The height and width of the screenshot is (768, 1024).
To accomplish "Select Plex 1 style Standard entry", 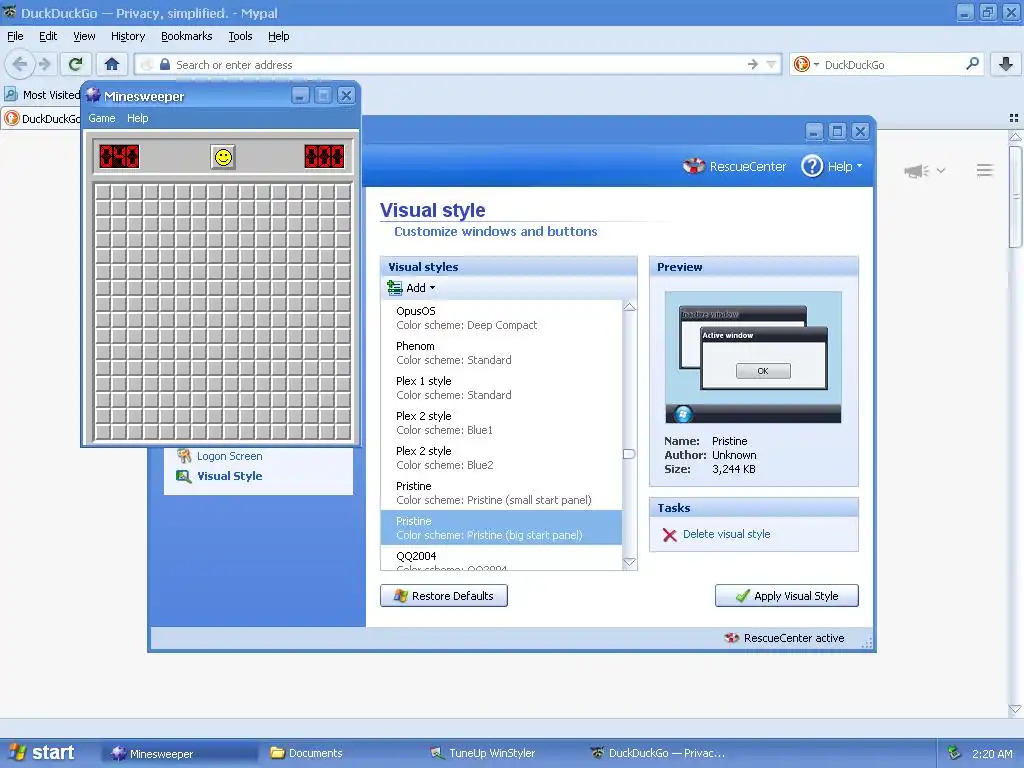I will (x=501, y=388).
